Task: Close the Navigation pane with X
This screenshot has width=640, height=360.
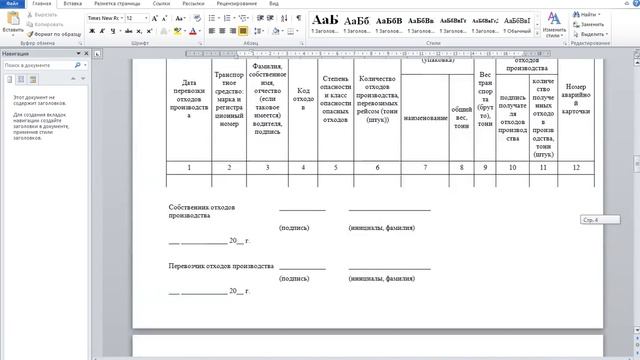Action: pos(86,53)
